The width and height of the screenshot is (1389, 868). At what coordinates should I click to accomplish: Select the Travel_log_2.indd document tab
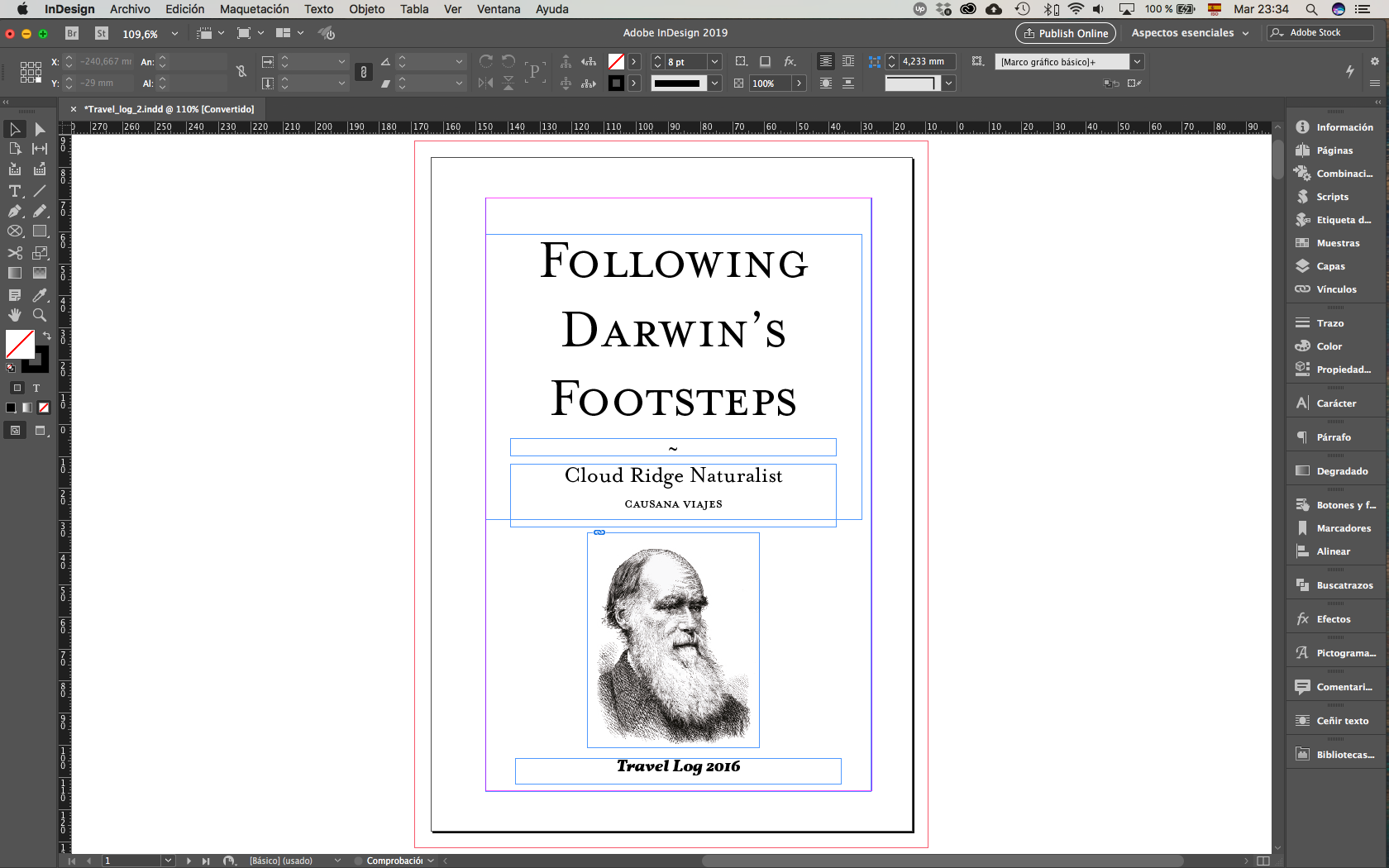pos(169,109)
